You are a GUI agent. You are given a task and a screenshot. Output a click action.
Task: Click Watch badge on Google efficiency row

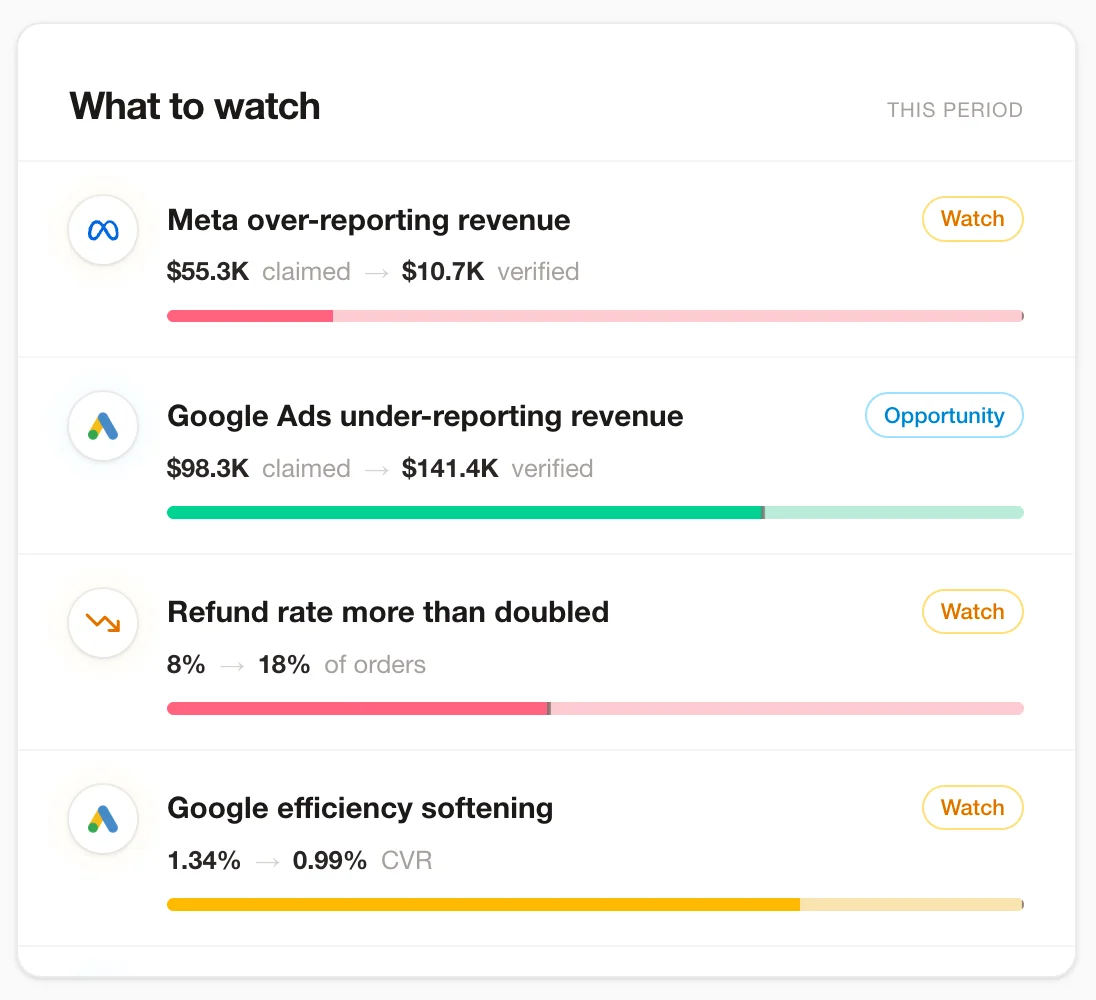(x=972, y=808)
